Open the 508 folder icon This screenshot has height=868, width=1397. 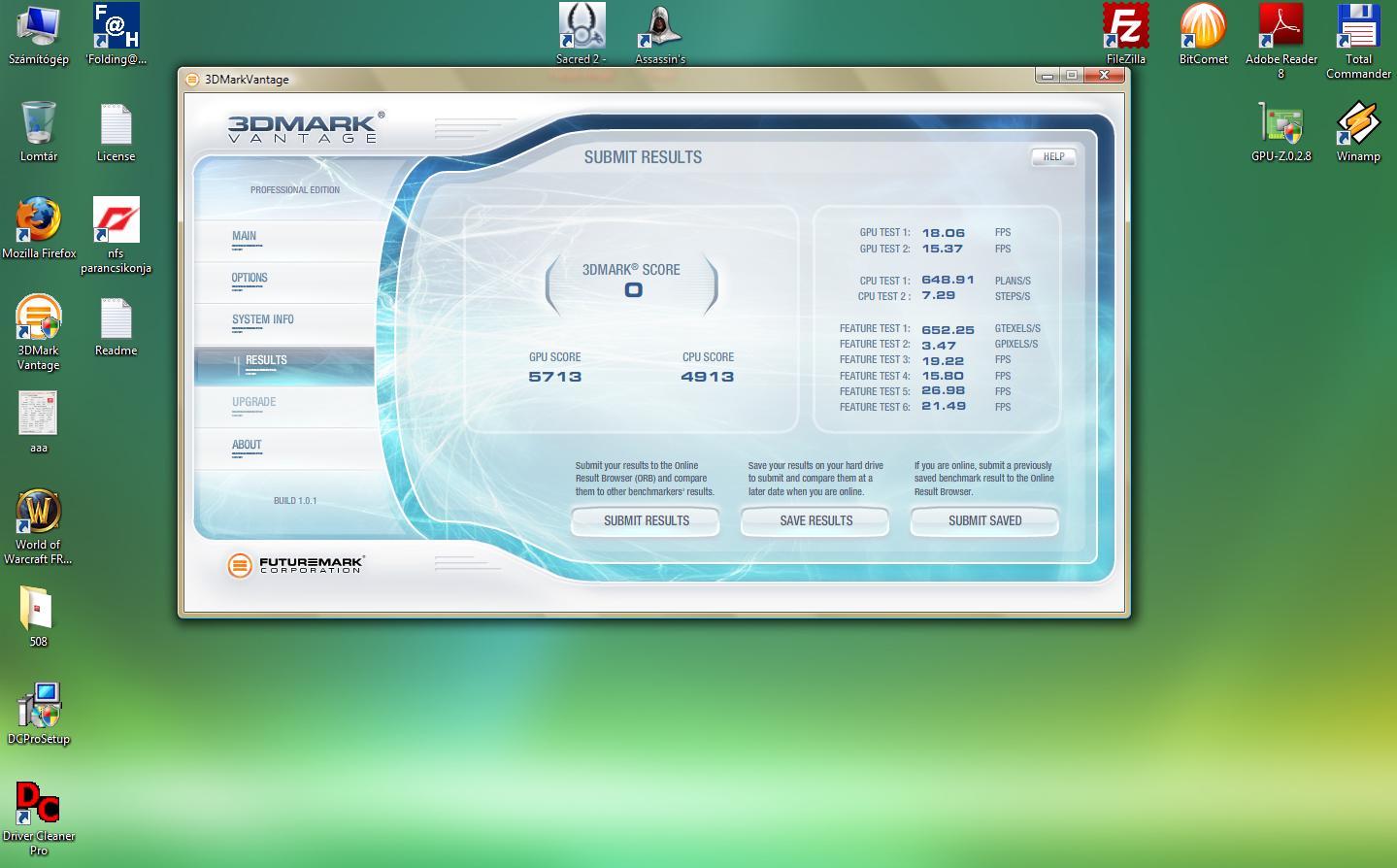point(37,609)
